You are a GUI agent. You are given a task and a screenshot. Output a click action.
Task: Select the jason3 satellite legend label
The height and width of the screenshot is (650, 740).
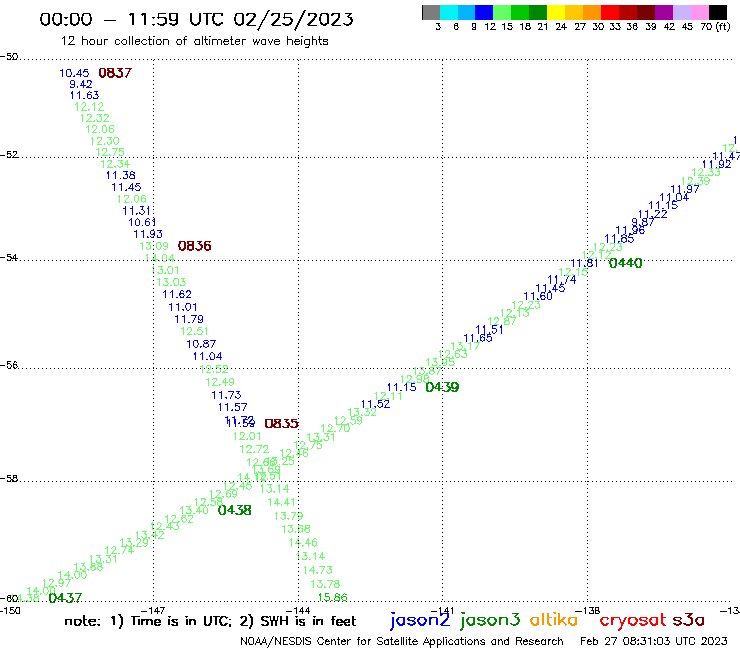[x=490, y=621]
